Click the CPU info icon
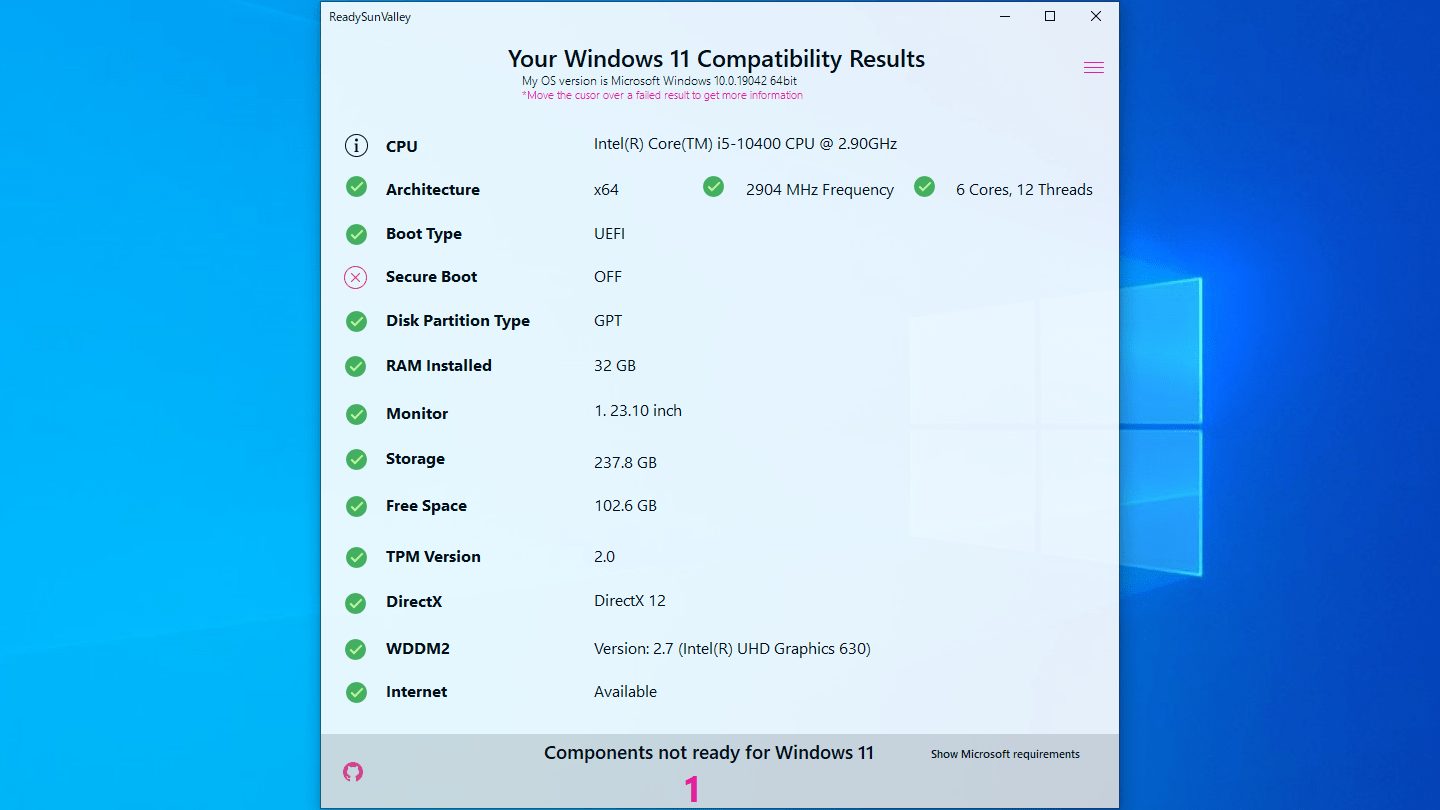Viewport: 1440px width, 810px height. (356, 145)
